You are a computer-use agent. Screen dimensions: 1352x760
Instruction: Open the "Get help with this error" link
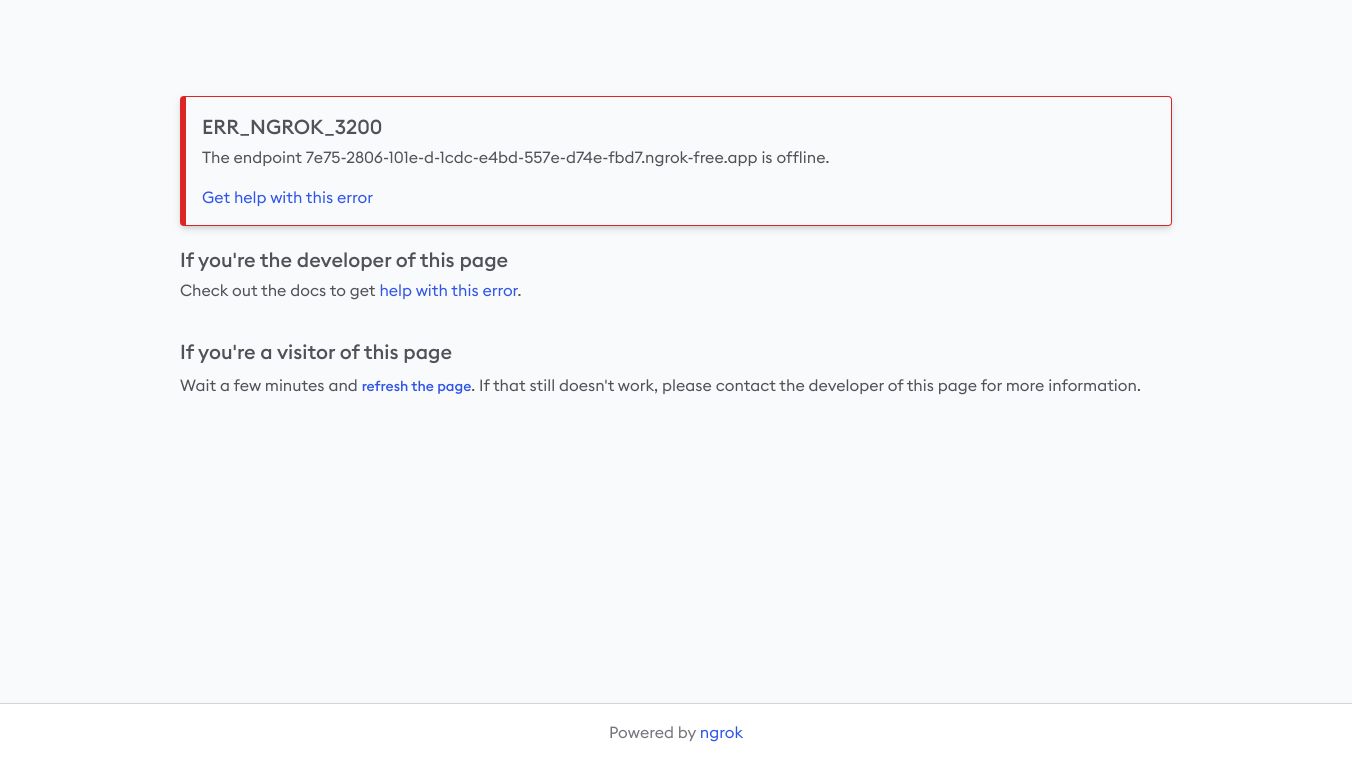point(287,198)
